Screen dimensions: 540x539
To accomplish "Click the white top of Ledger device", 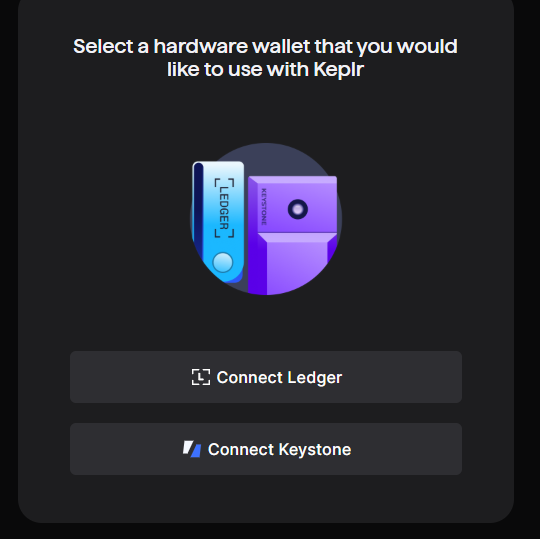I will [223, 169].
